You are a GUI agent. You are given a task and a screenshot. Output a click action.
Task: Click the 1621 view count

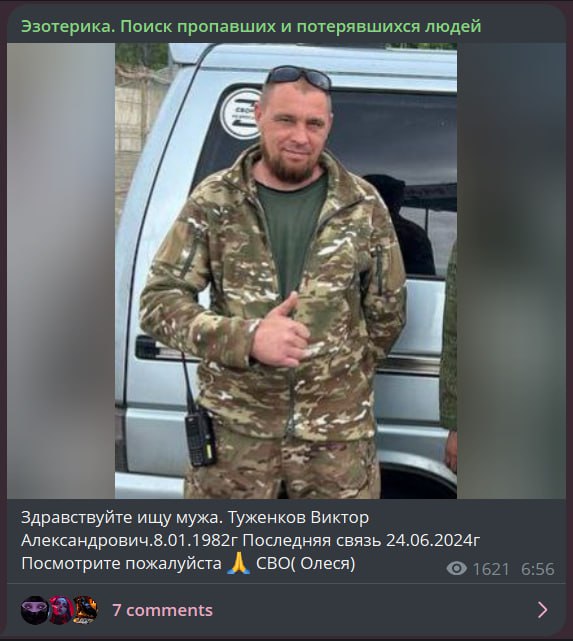click(x=491, y=569)
